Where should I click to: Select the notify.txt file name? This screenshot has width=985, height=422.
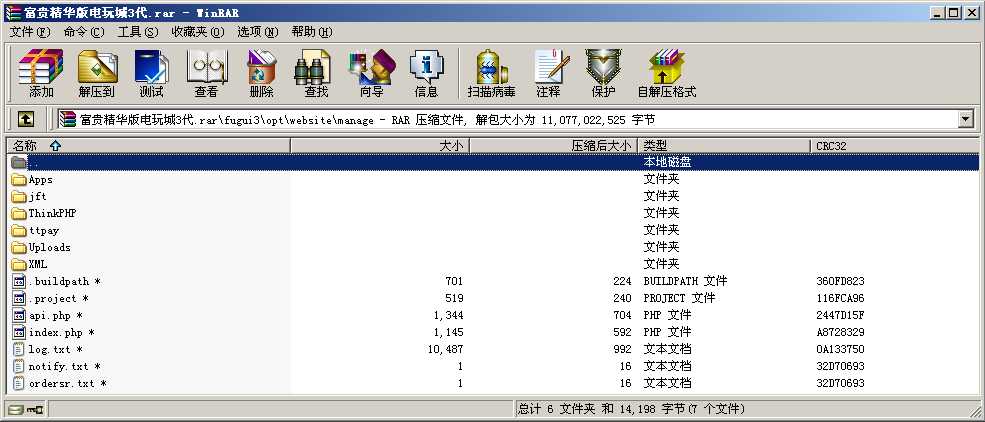pyautogui.click(x=65, y=366)
